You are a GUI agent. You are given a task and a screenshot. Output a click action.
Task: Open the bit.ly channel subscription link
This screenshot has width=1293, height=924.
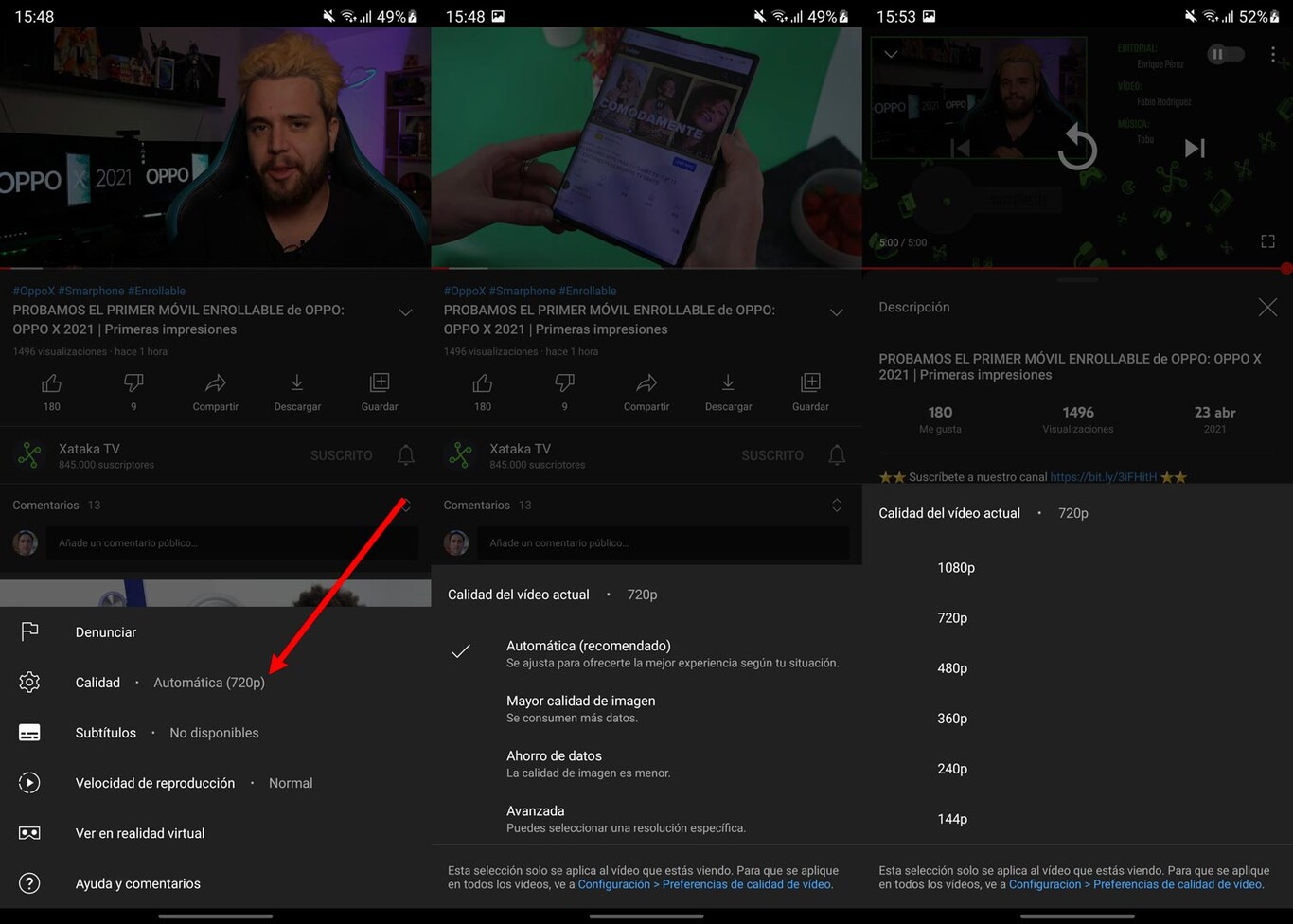coord(1104,477)
